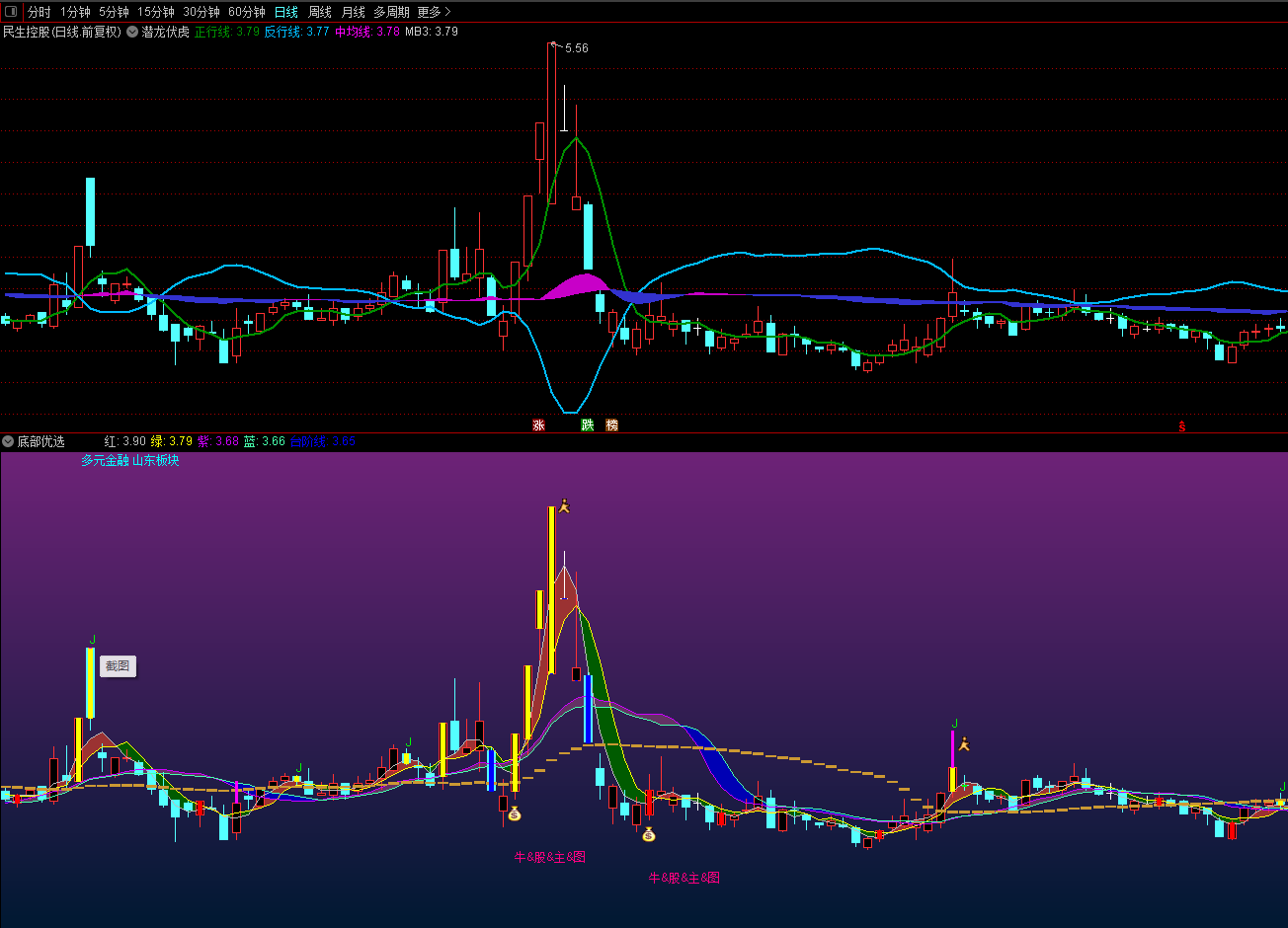
Task: Click the green 跌 event marker
Action: pyautogui.click(x=588, y=425)
